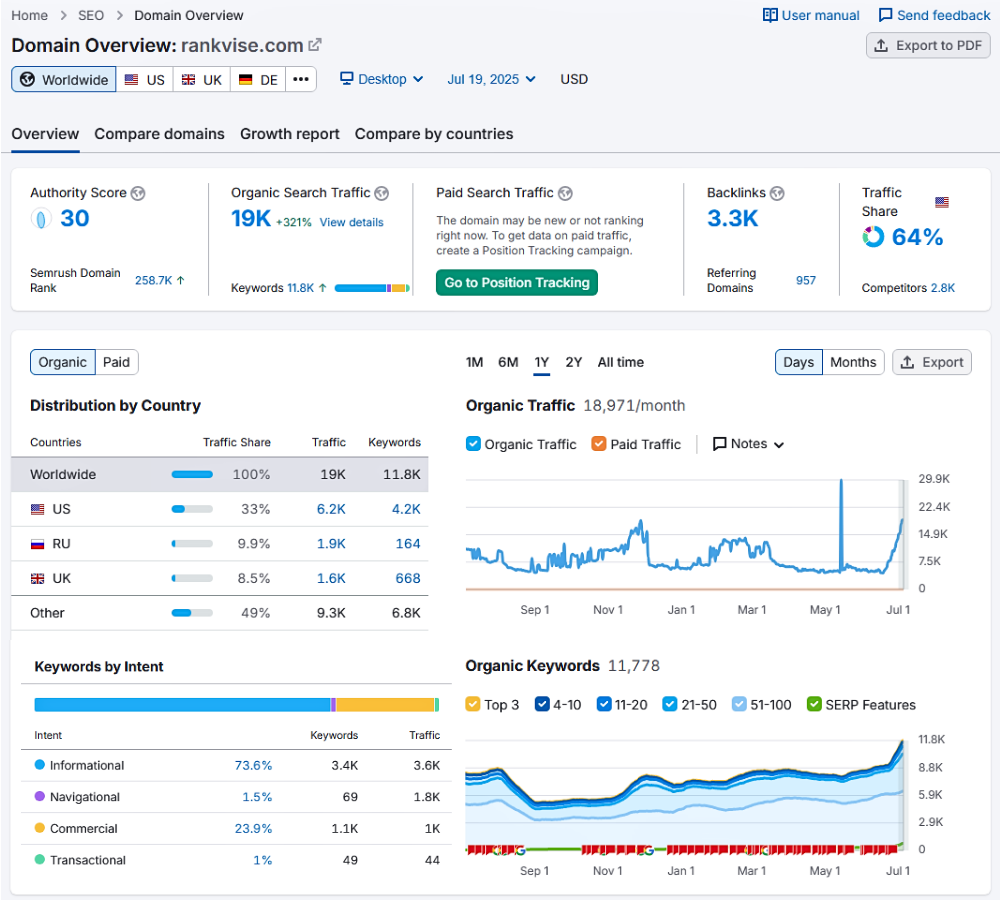The height and width of the screenshot is (900, 1000).
Task: Select the DE country database button
Action: tap(258, 80)
